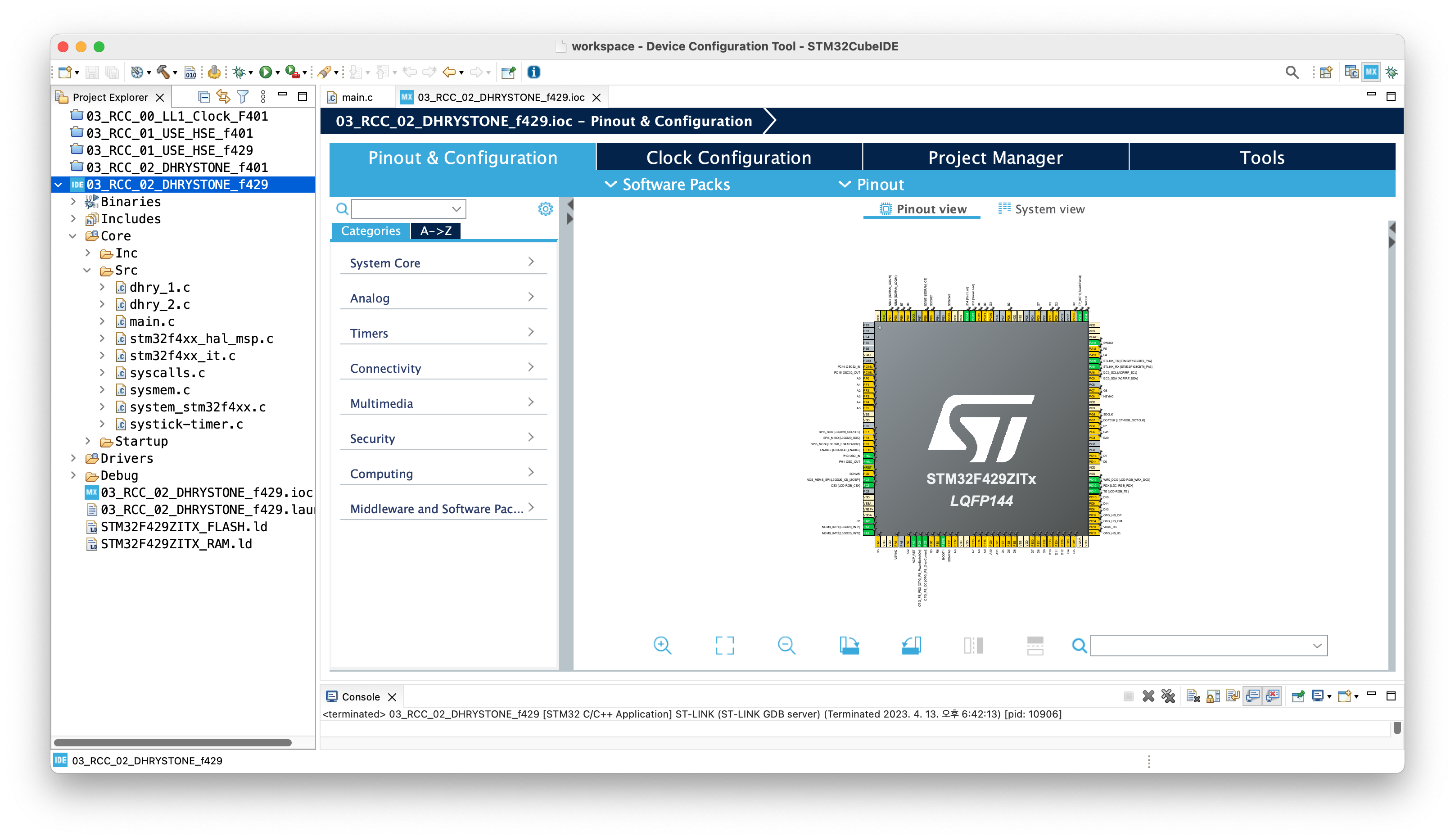The width and height of the screenshot is (1455, 840).
Task: Click the Build hammer icon in toolbar
Action: point(163,72)
